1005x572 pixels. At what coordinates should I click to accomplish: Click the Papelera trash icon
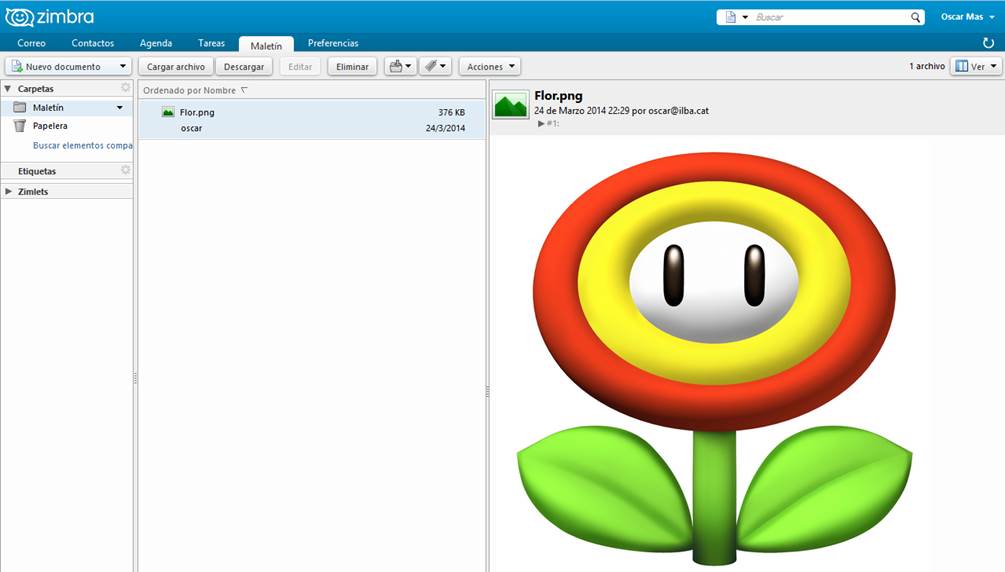pyautogui.click(x=20, y=126)
